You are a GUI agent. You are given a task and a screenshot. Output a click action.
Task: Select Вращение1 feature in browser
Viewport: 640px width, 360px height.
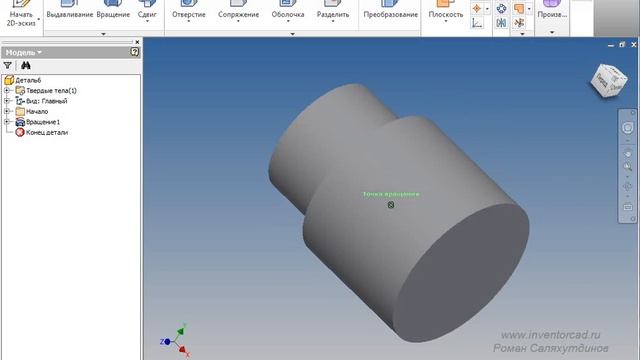(38, 122)
